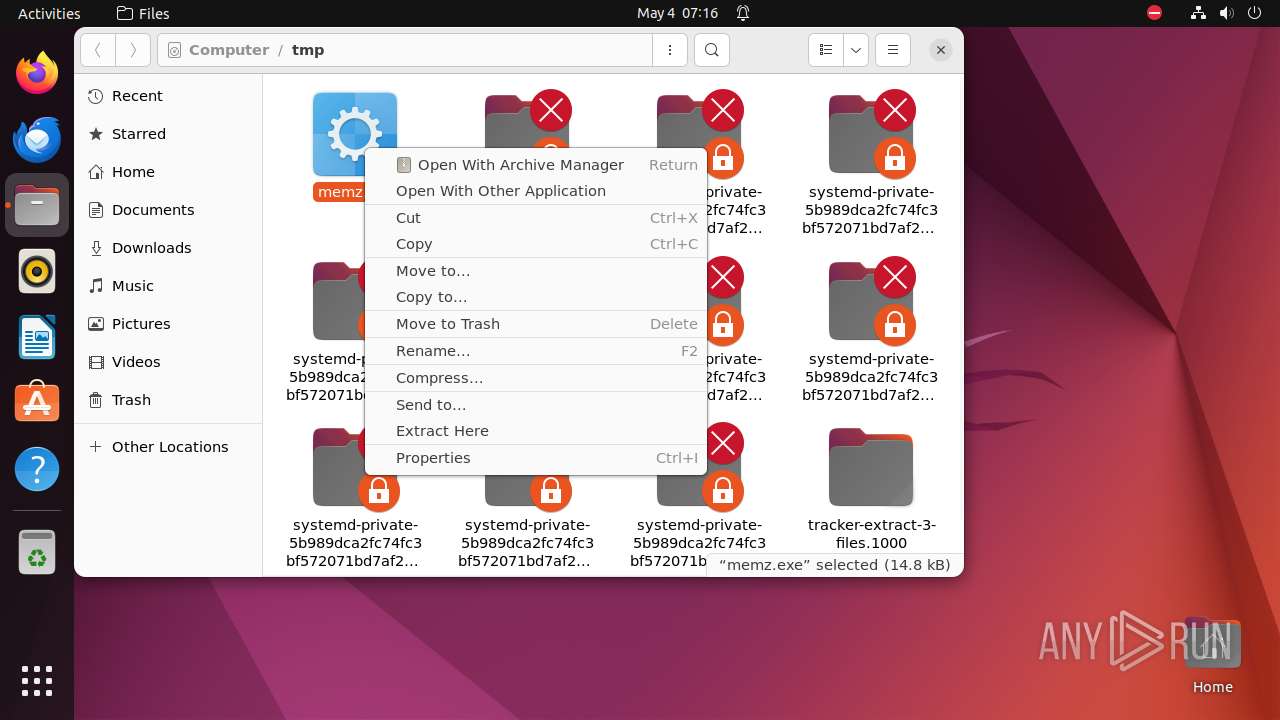Viewport: 1280px width, 720px height.
Task: Open Firefox from the dock
Action: pyautogui.click(x=37, y=72)
